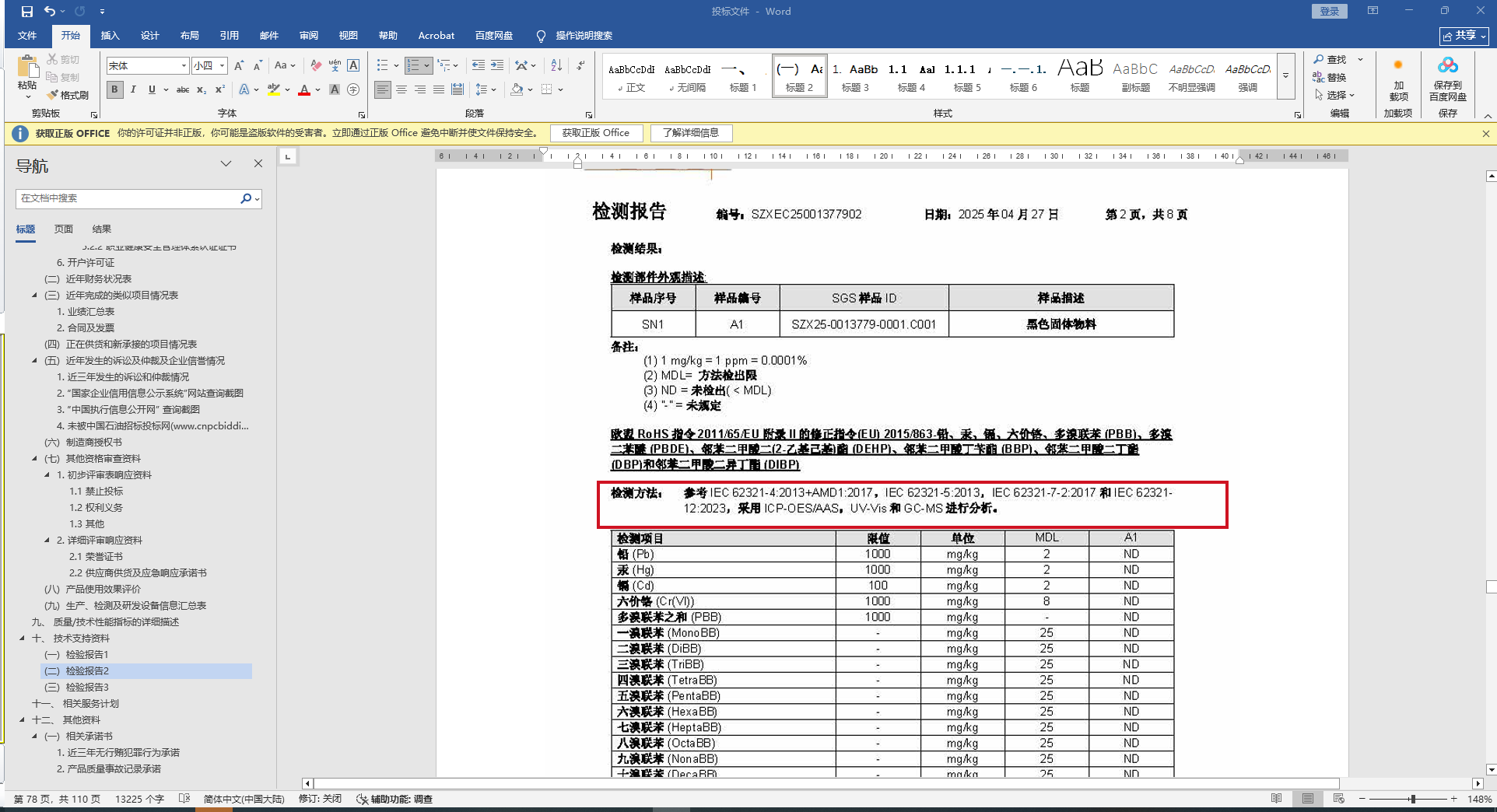This screenshot has width=1497, height=812.
Task: Toggle italic formatting
Action: [133, 89]
